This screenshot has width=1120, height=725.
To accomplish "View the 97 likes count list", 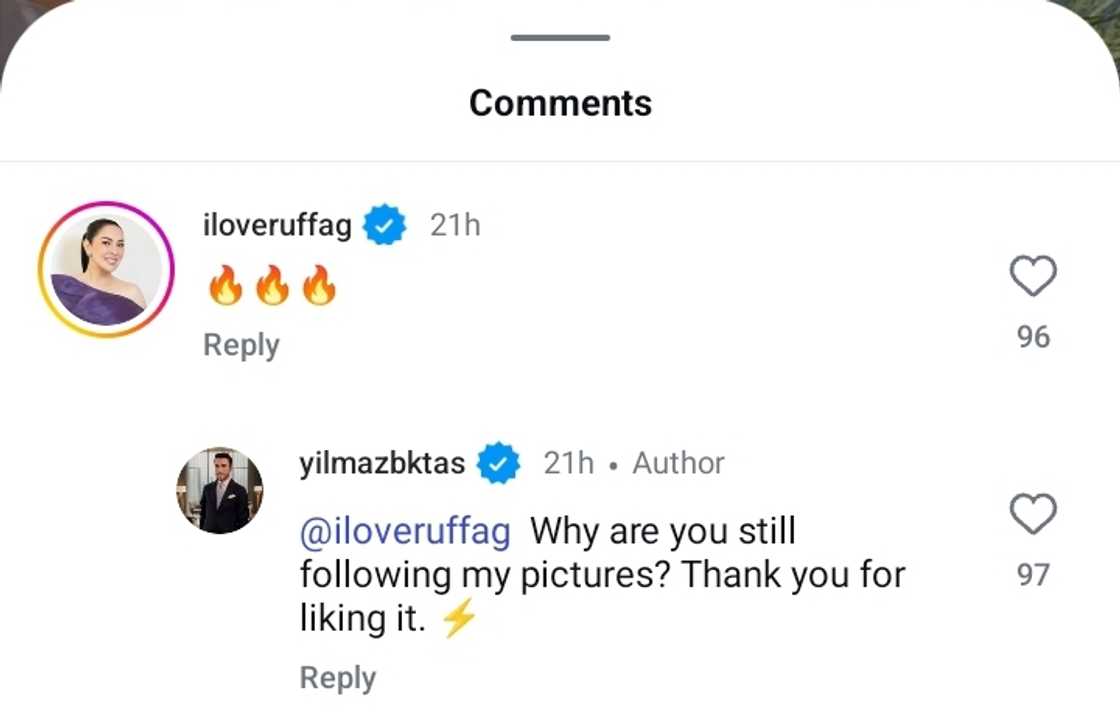I will 1033,575.
